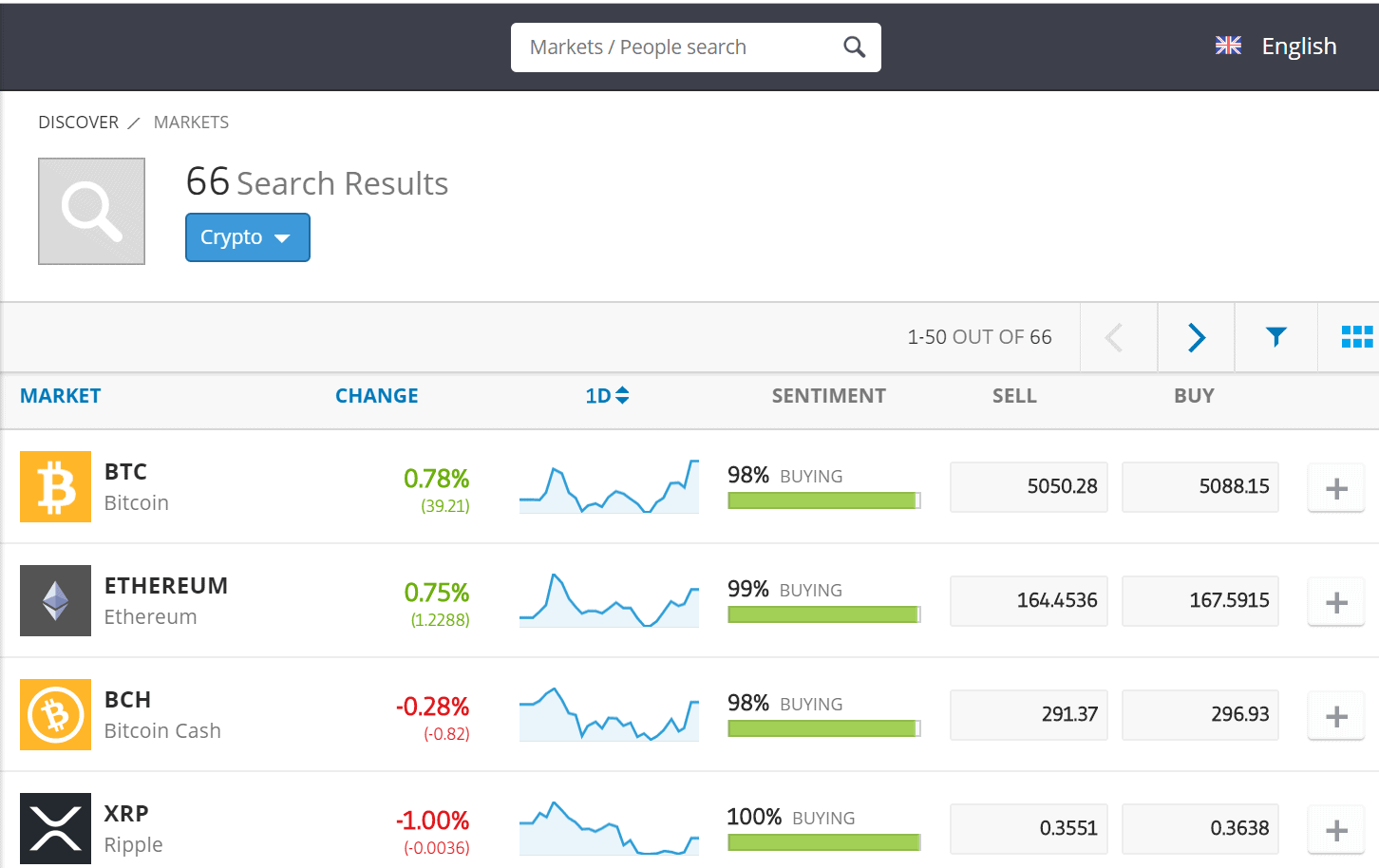Buy BCH at 296.93

click(x=1200, y=714)
